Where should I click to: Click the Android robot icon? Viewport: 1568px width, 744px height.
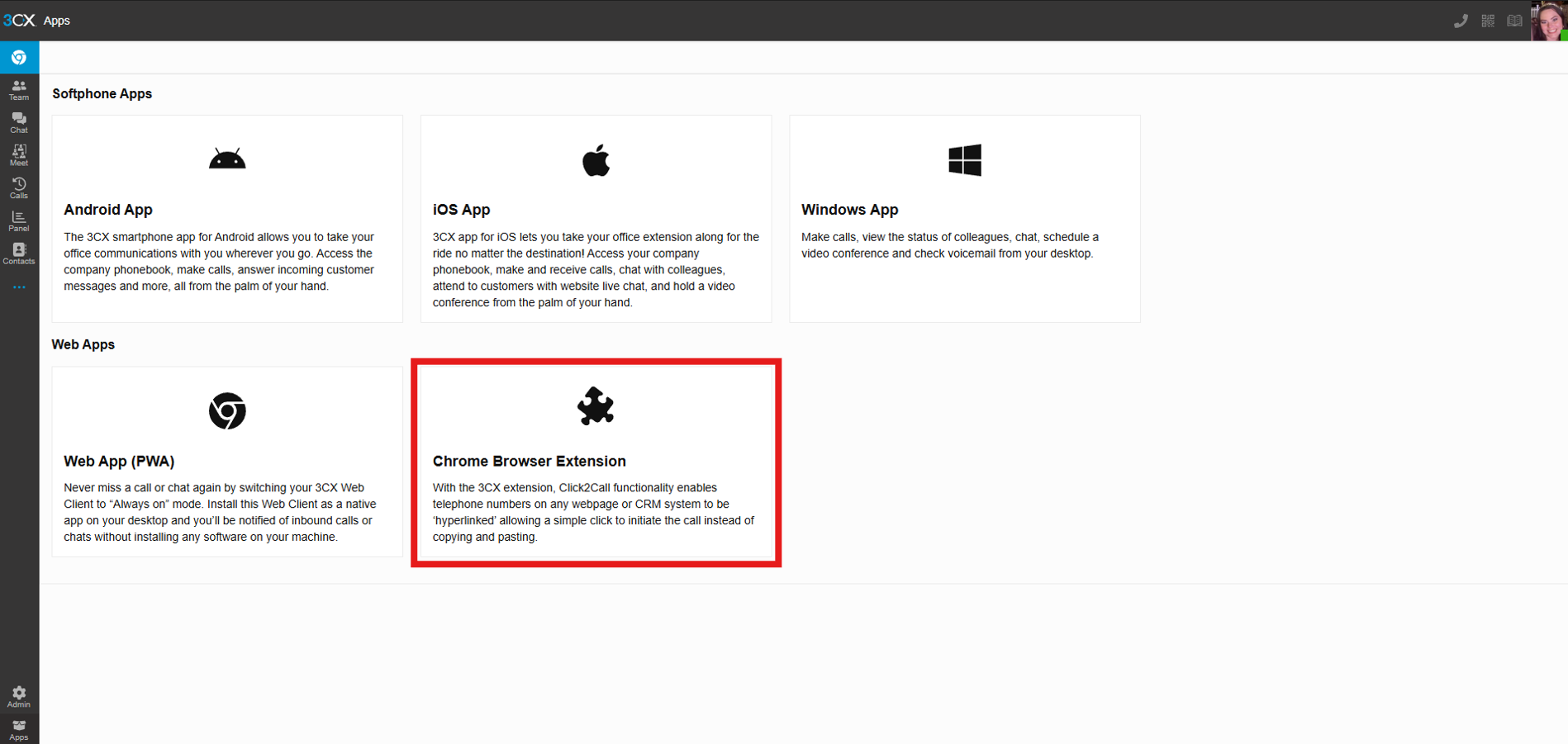pos(227,159)
